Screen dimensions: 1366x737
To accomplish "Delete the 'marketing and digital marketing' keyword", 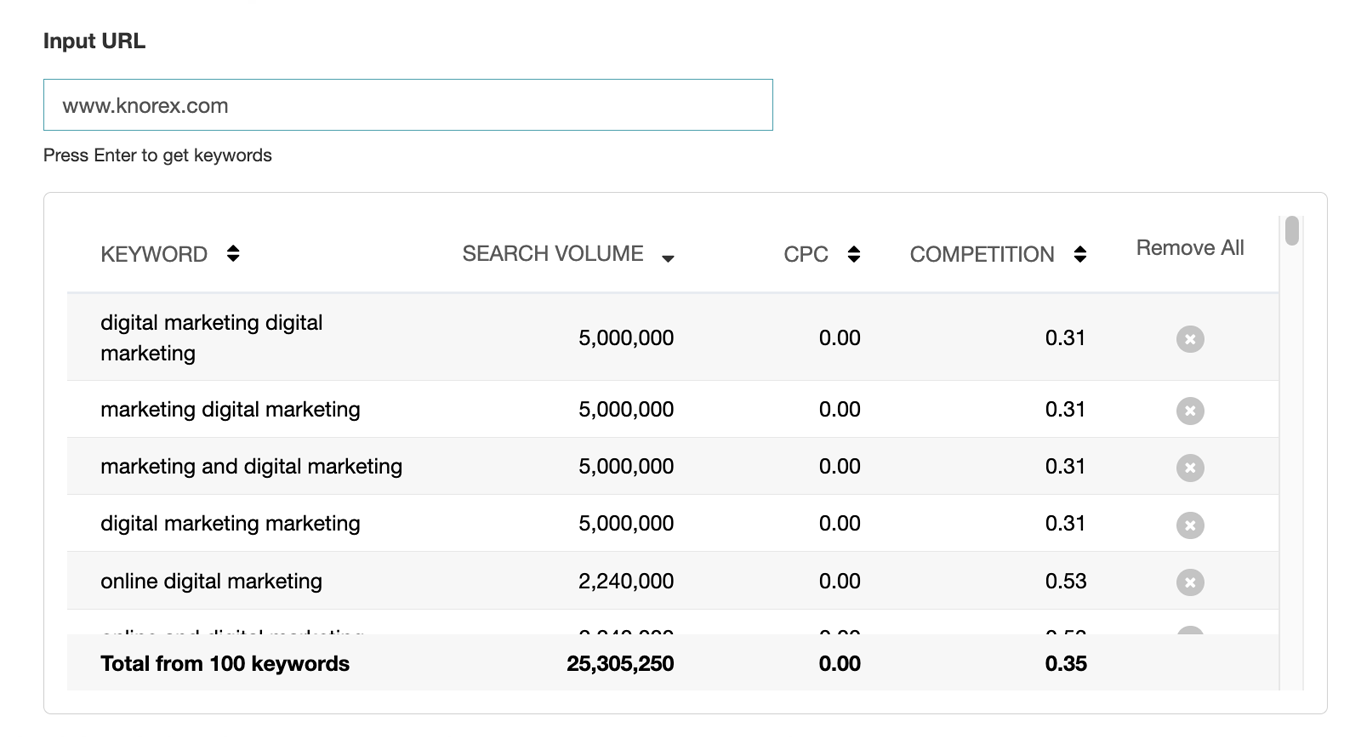I will (x=1189, y=467).
